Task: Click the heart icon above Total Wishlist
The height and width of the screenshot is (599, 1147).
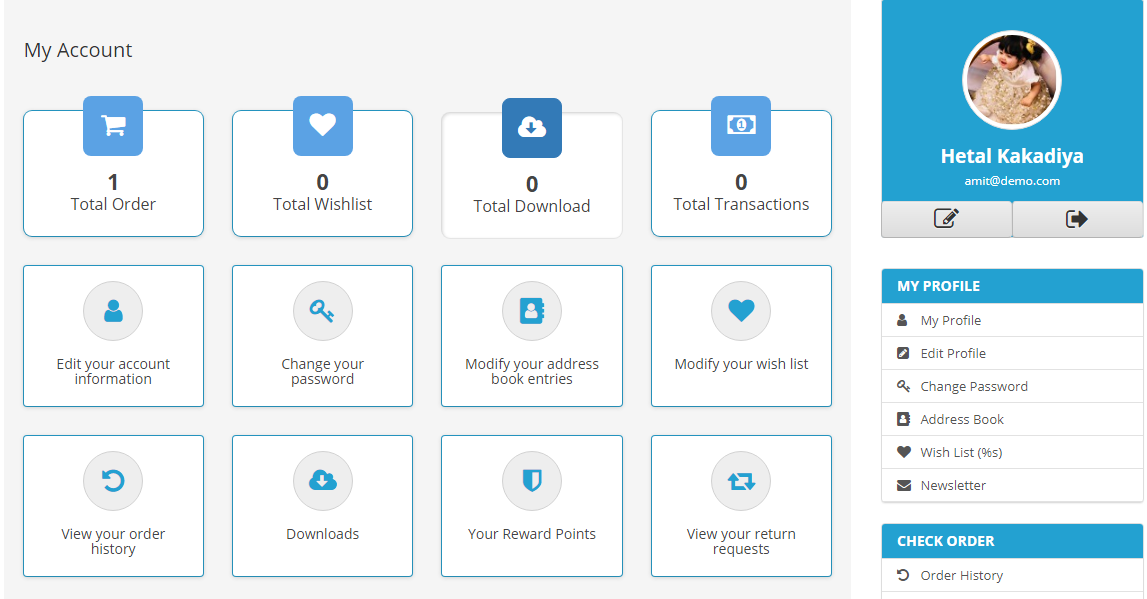Action: coord(323,126)
